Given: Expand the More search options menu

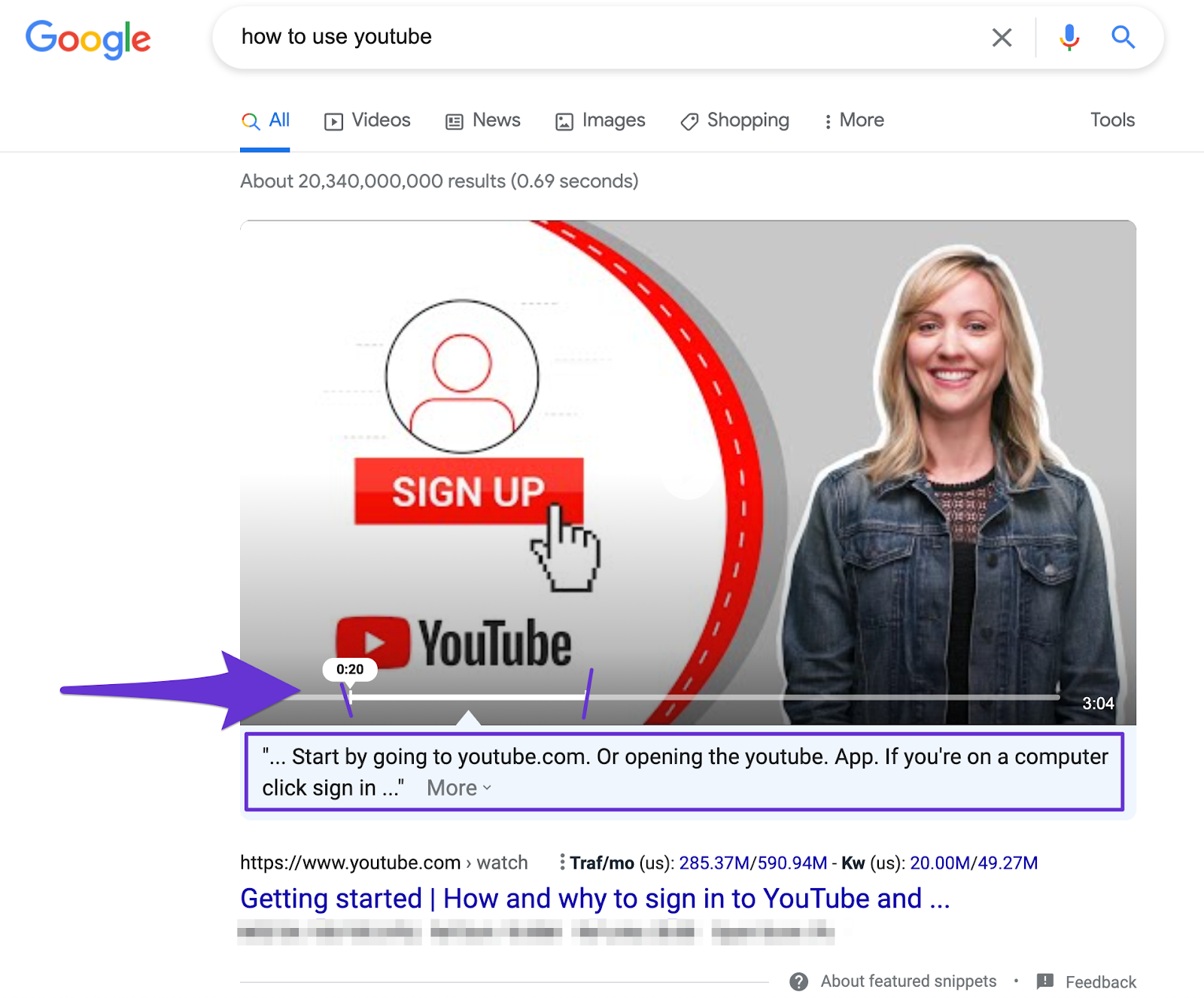Looking at the screenshot, I should (853, 120).
